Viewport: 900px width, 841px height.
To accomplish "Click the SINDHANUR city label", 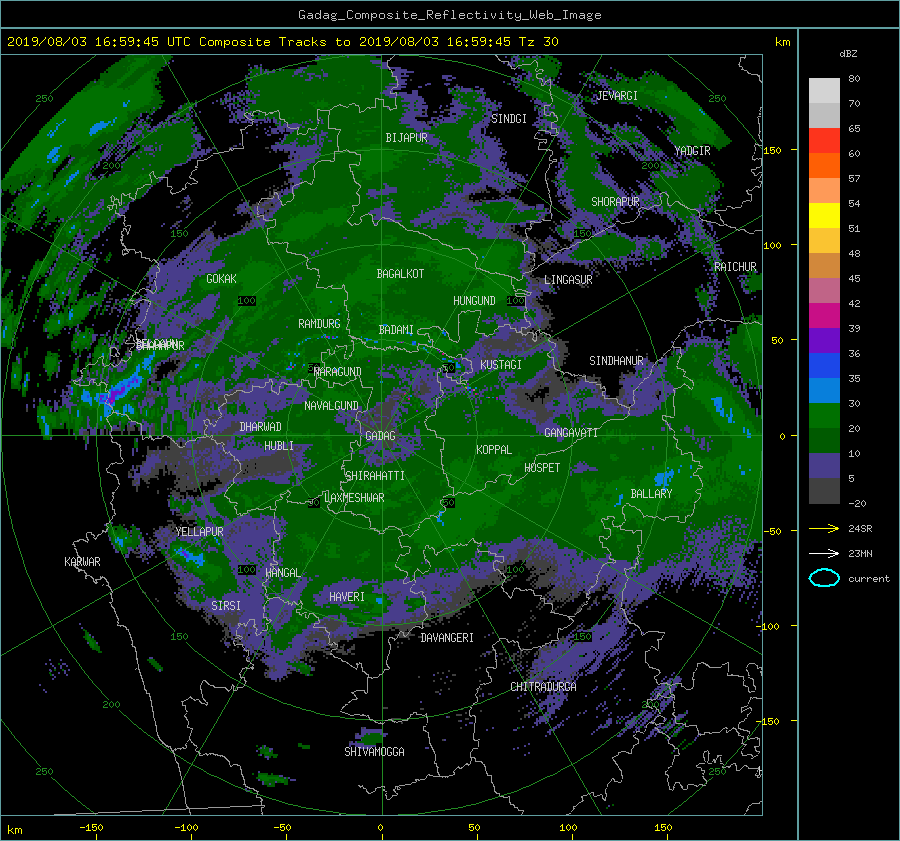I will tap(616, 361).
